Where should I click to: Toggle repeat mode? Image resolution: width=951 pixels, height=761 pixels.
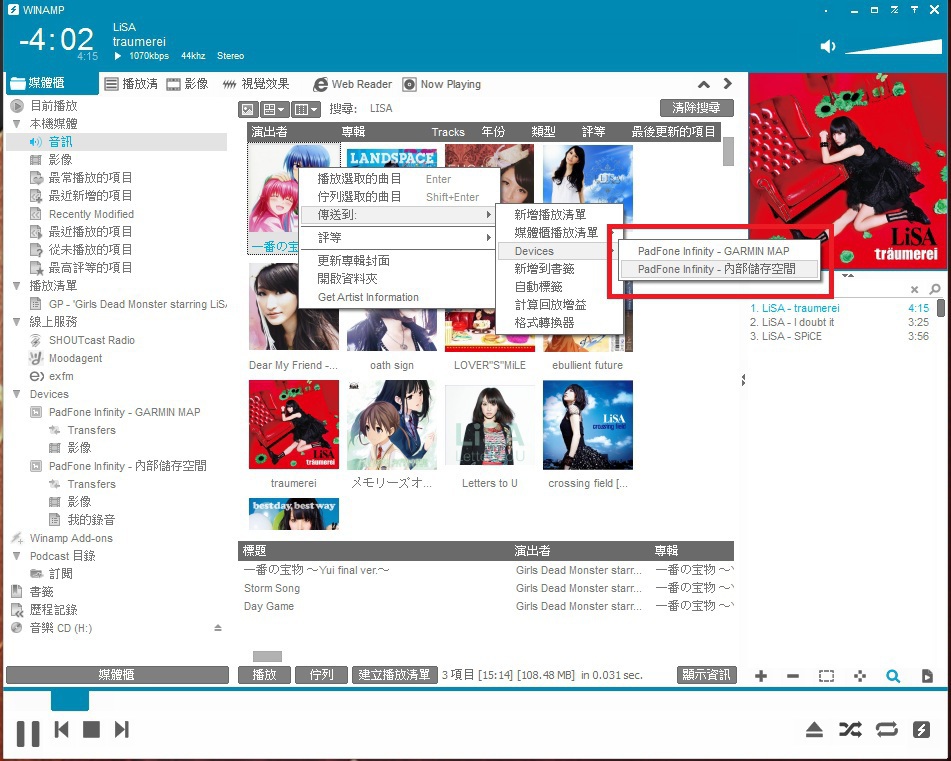pyautogui.click(x=886, y=729)
